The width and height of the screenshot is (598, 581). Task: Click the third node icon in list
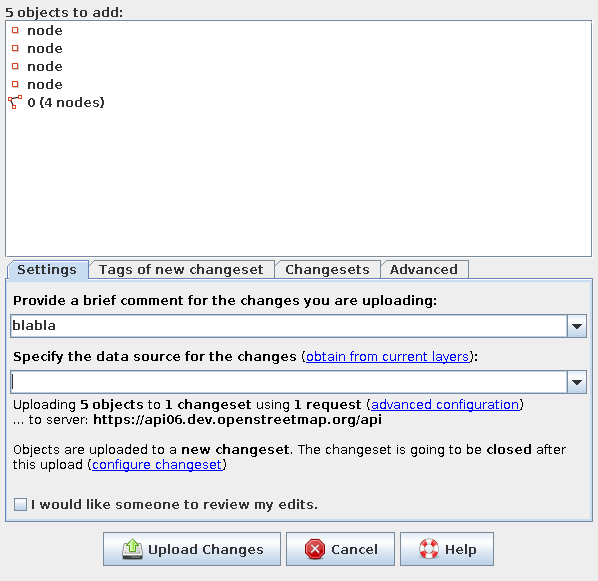click(x=15, y=66)
